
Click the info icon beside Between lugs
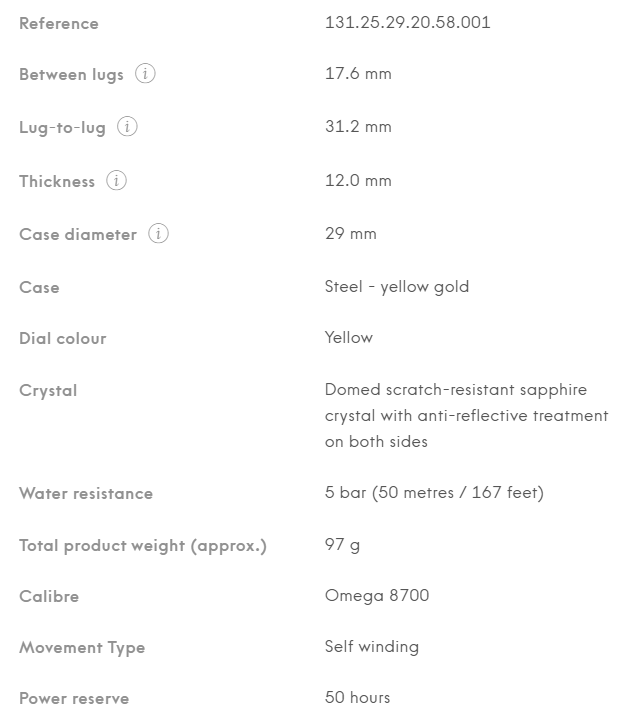point(145,74)
